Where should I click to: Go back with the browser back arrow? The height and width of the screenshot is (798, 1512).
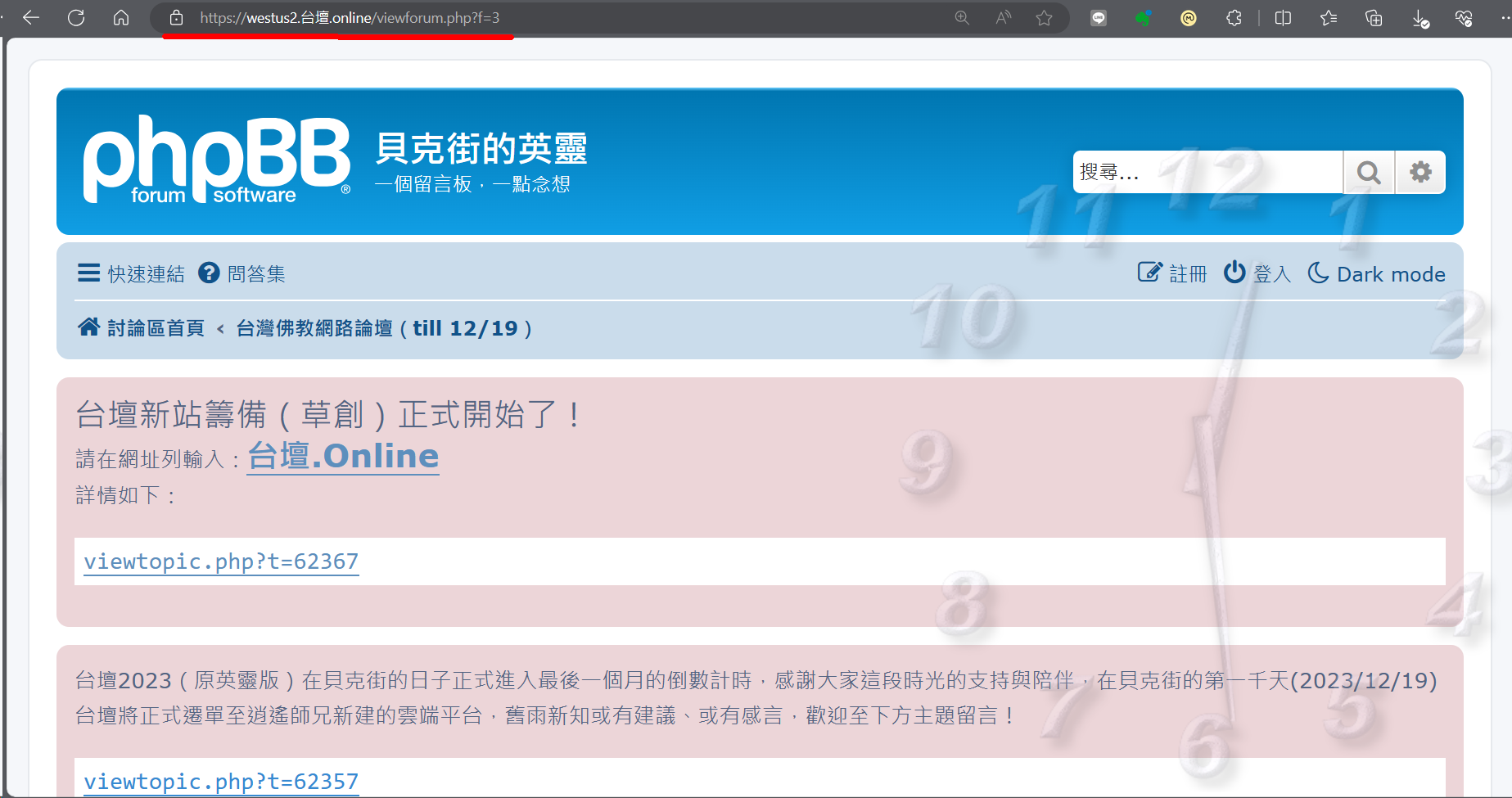[x=31, y=17]
